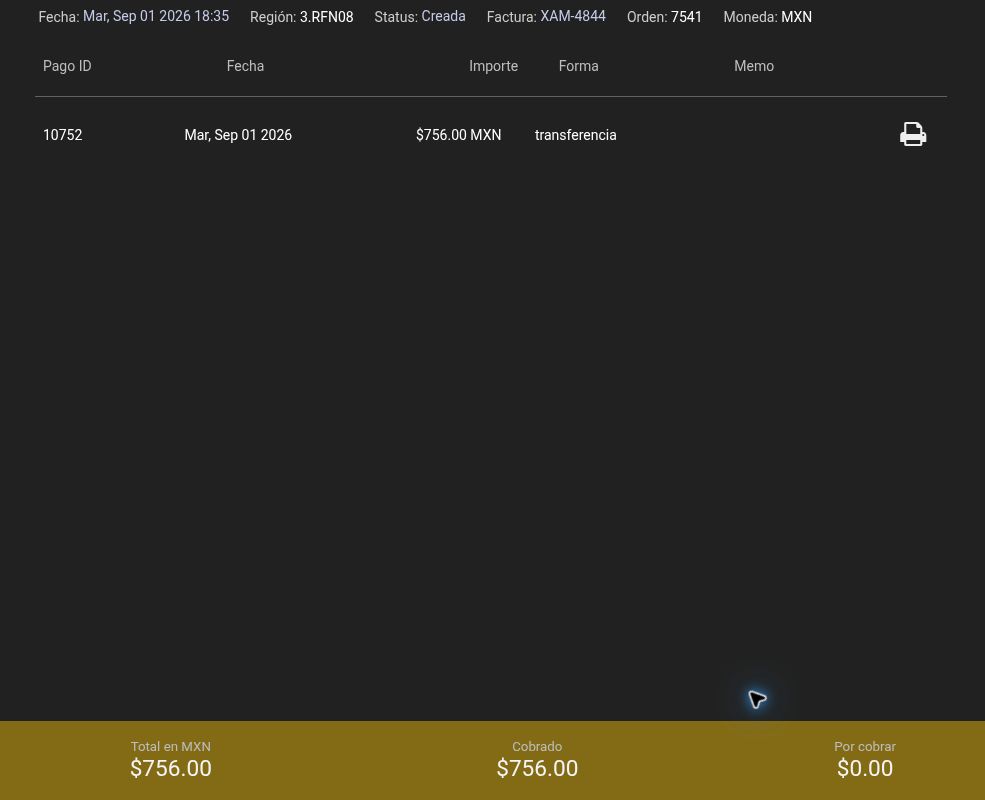Click the order number 7541

click(687, 17)
